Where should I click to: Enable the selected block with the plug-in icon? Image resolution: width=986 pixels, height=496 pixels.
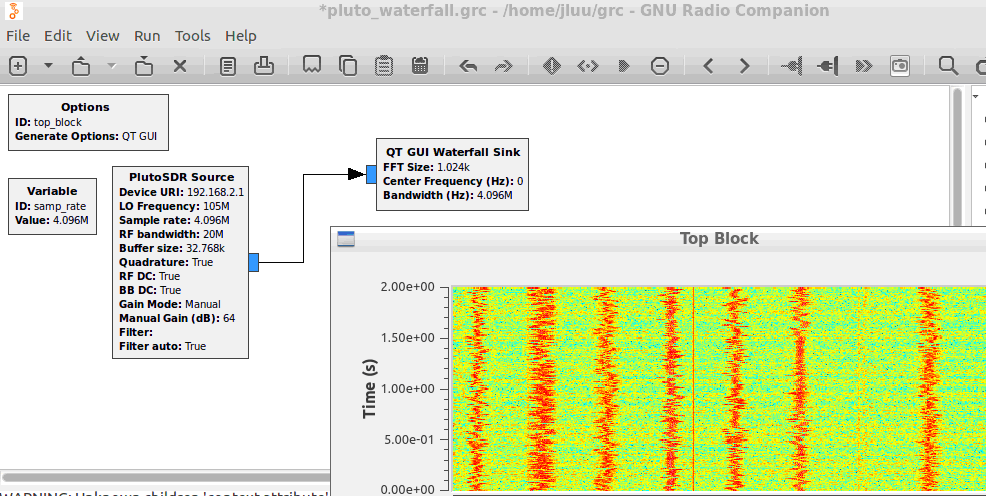[791, 65]
